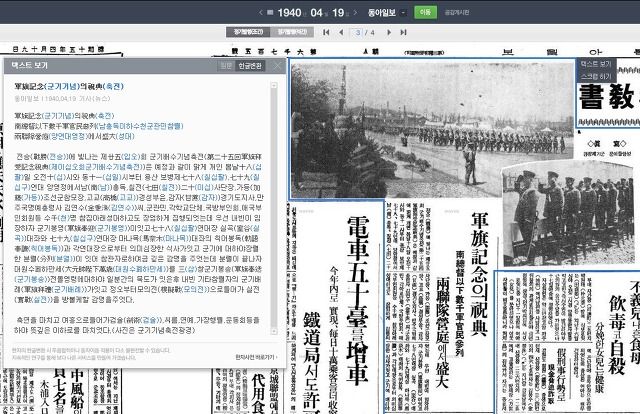Select the 한글변환 toggle in text panel
This screenshot has height=414, width=640.
click(250, 66)
